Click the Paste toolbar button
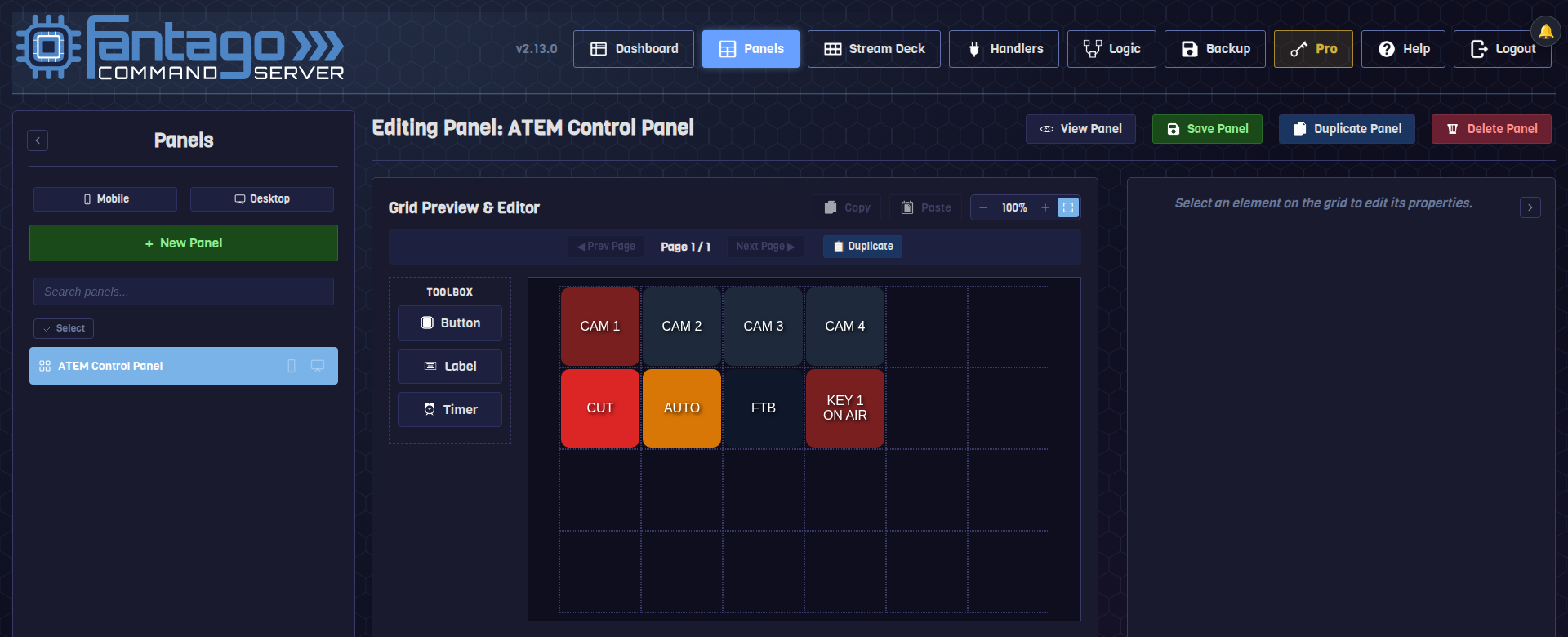 coord(926,207)
